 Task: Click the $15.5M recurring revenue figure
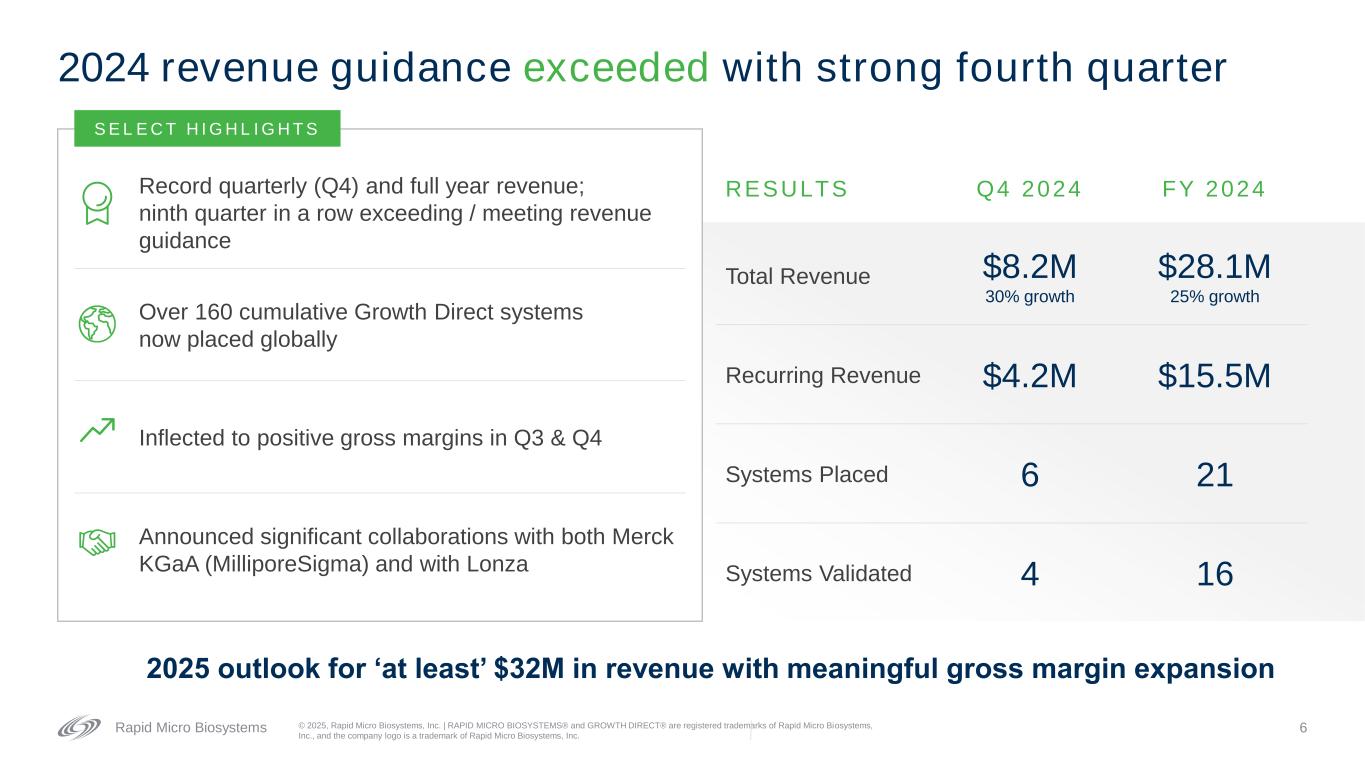tap(1214, 376)
